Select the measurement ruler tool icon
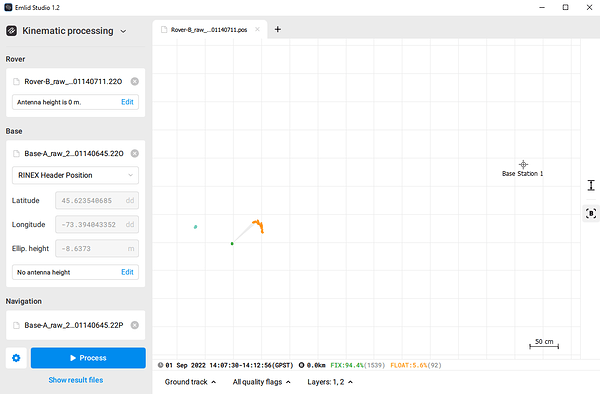 [591, 186]
